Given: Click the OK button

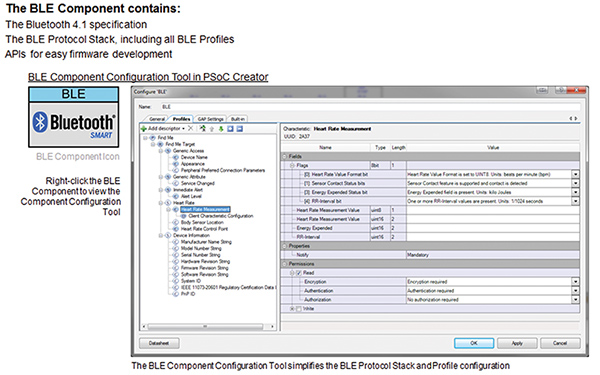Looking at the screenshot, I should pos(474,343).
